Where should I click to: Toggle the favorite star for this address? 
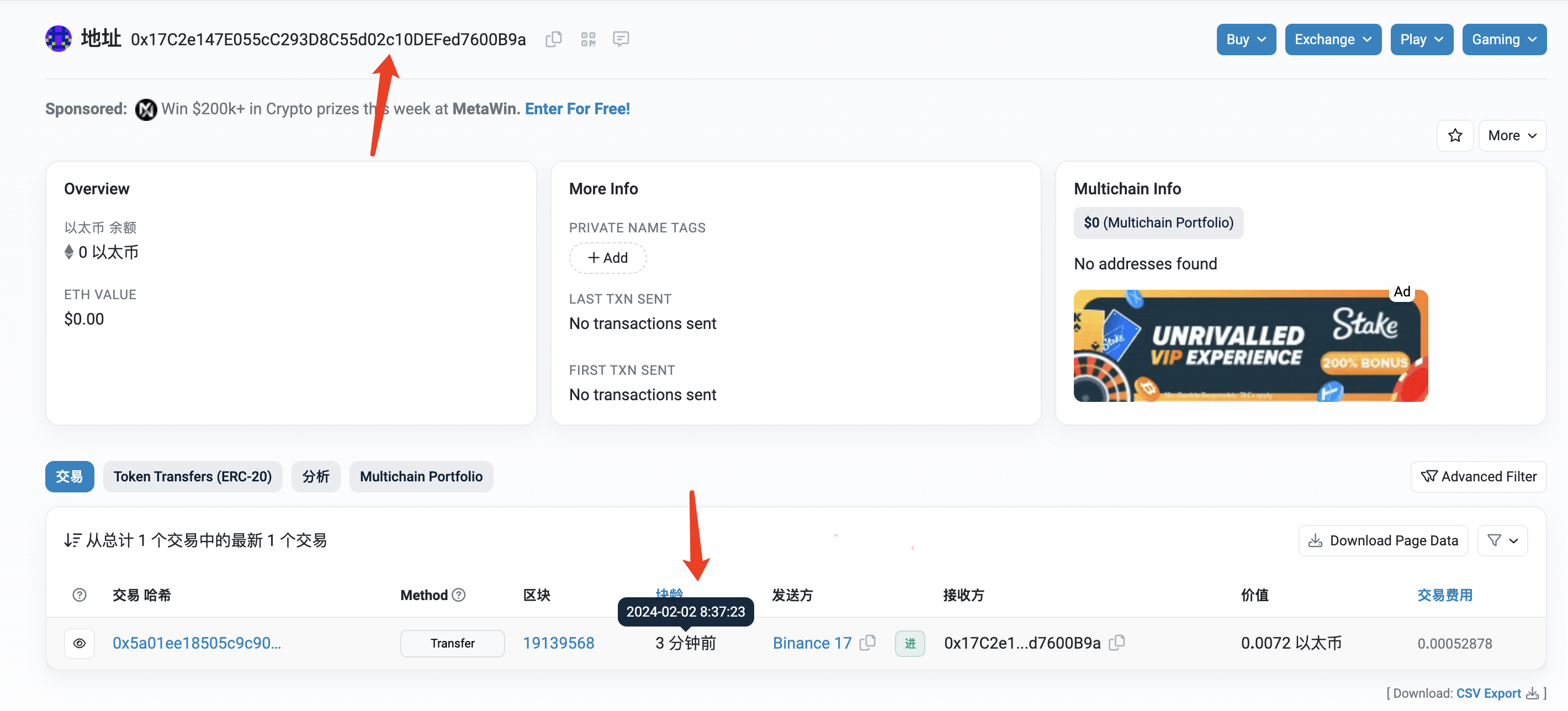click(1455, 135)
